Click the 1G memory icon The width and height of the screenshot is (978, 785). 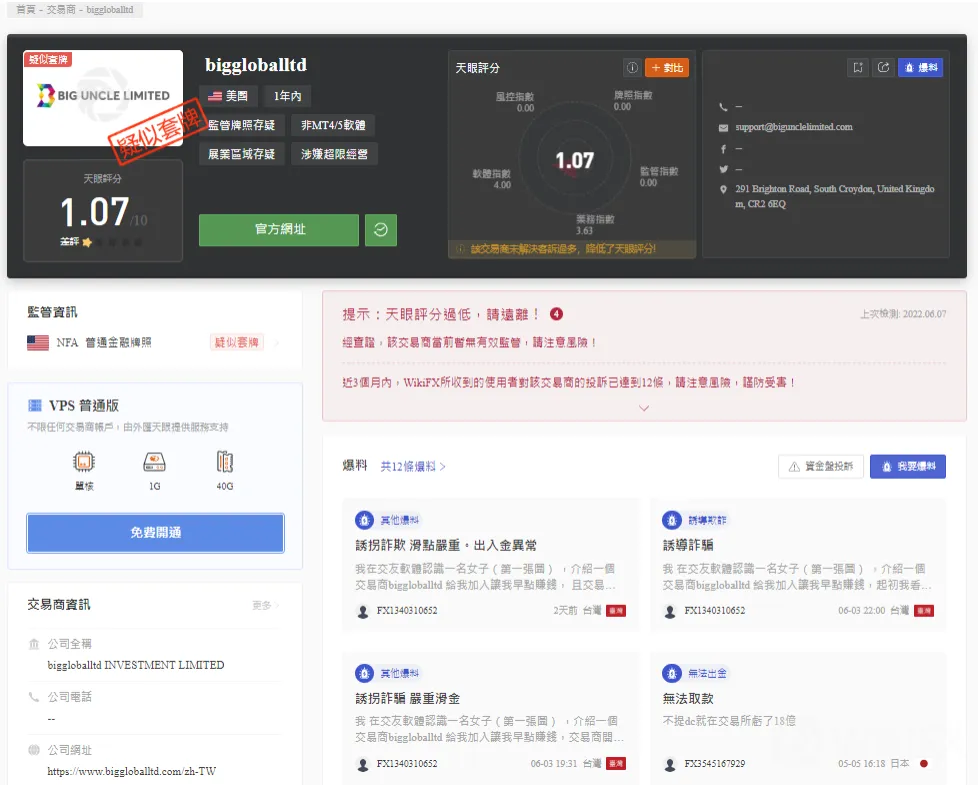(x=154, y=462)
